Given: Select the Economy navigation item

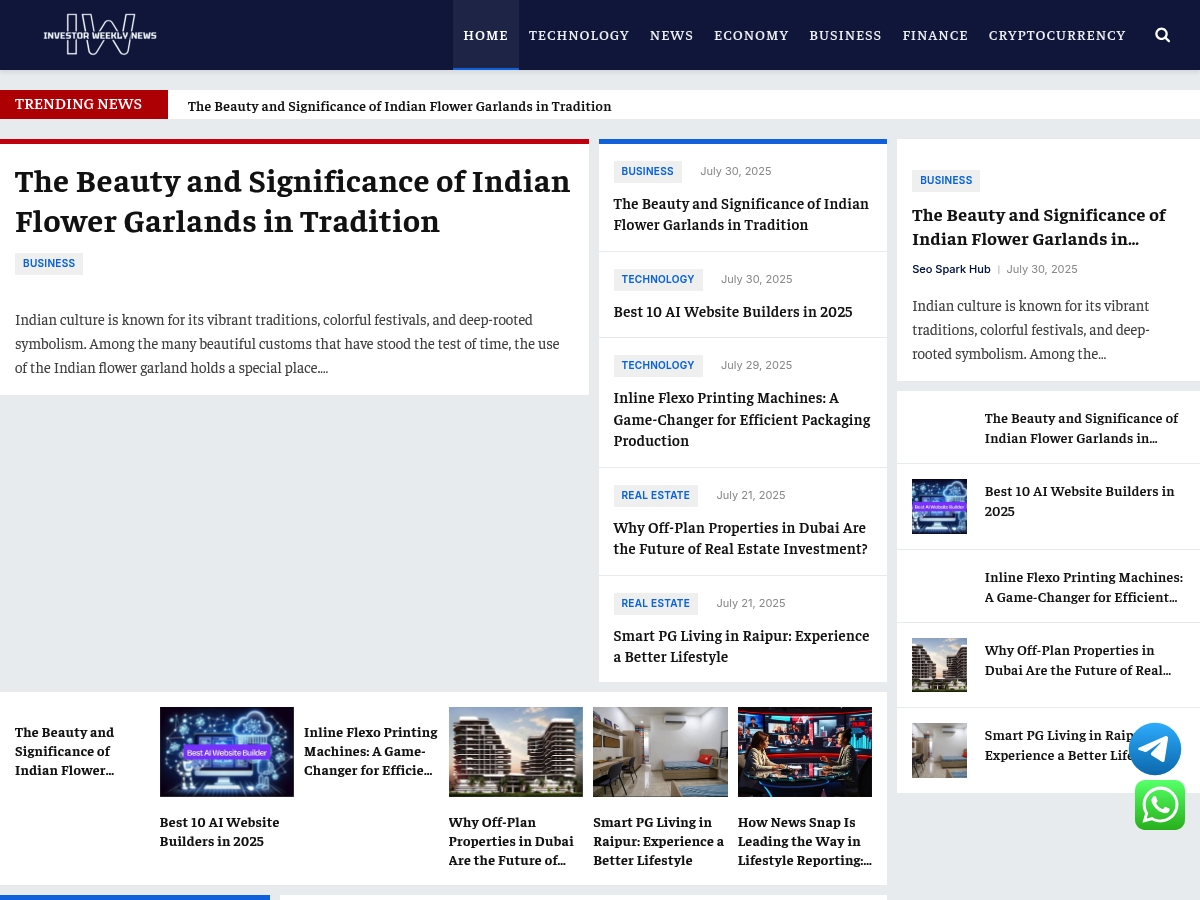Looking at the screenshot, I should pos(751,35).
